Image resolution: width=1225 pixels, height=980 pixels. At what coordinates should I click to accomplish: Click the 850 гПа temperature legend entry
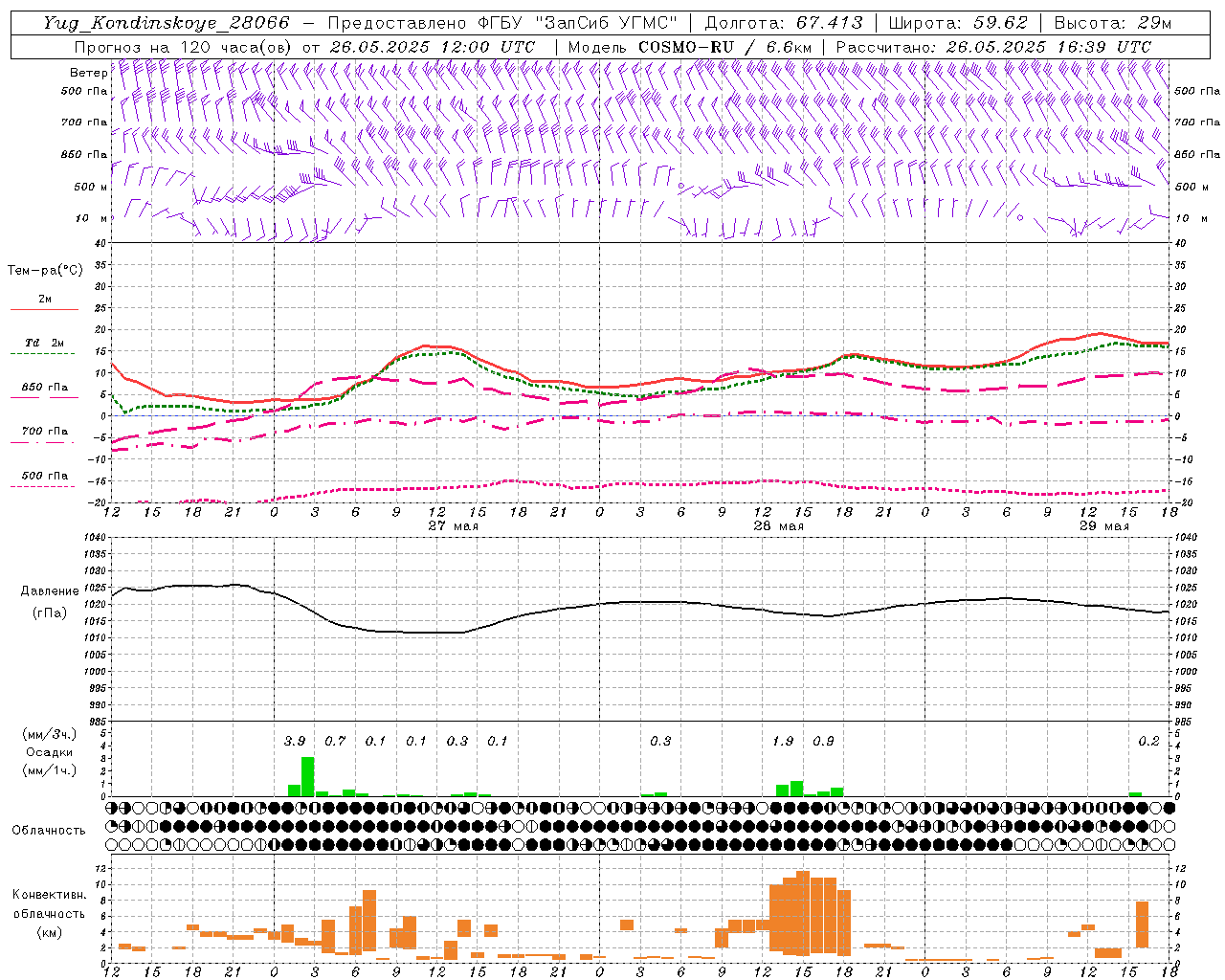coord(44,388)
